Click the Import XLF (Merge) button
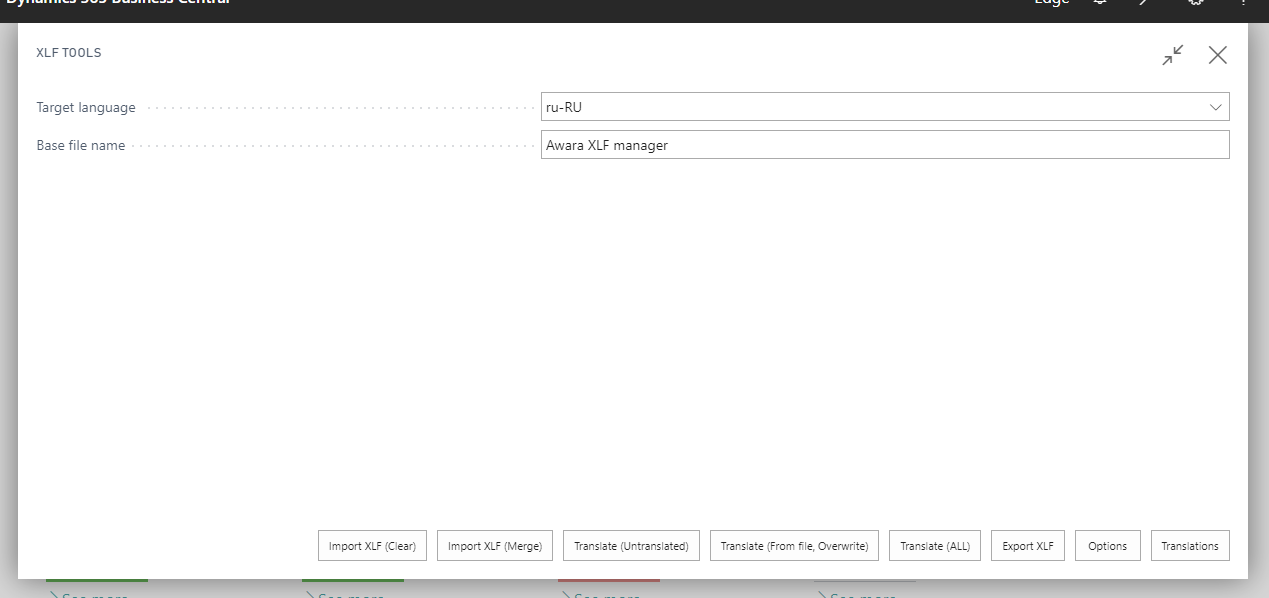This screenshot has width=1269, height=598. [495, 546]
